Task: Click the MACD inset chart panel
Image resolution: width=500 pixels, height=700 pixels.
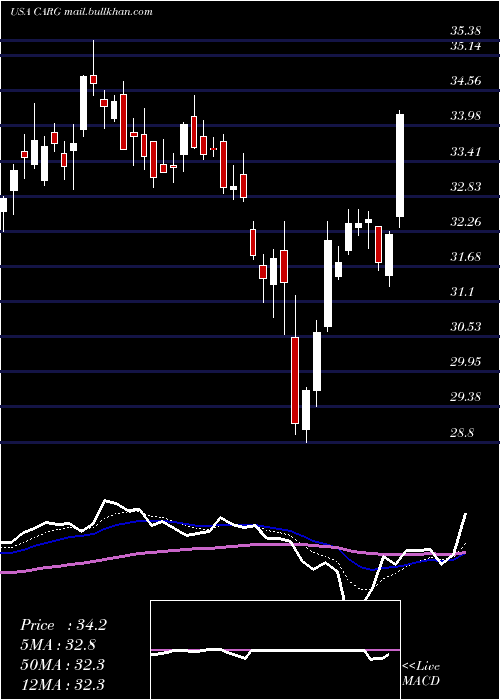Action: (275, 650)
